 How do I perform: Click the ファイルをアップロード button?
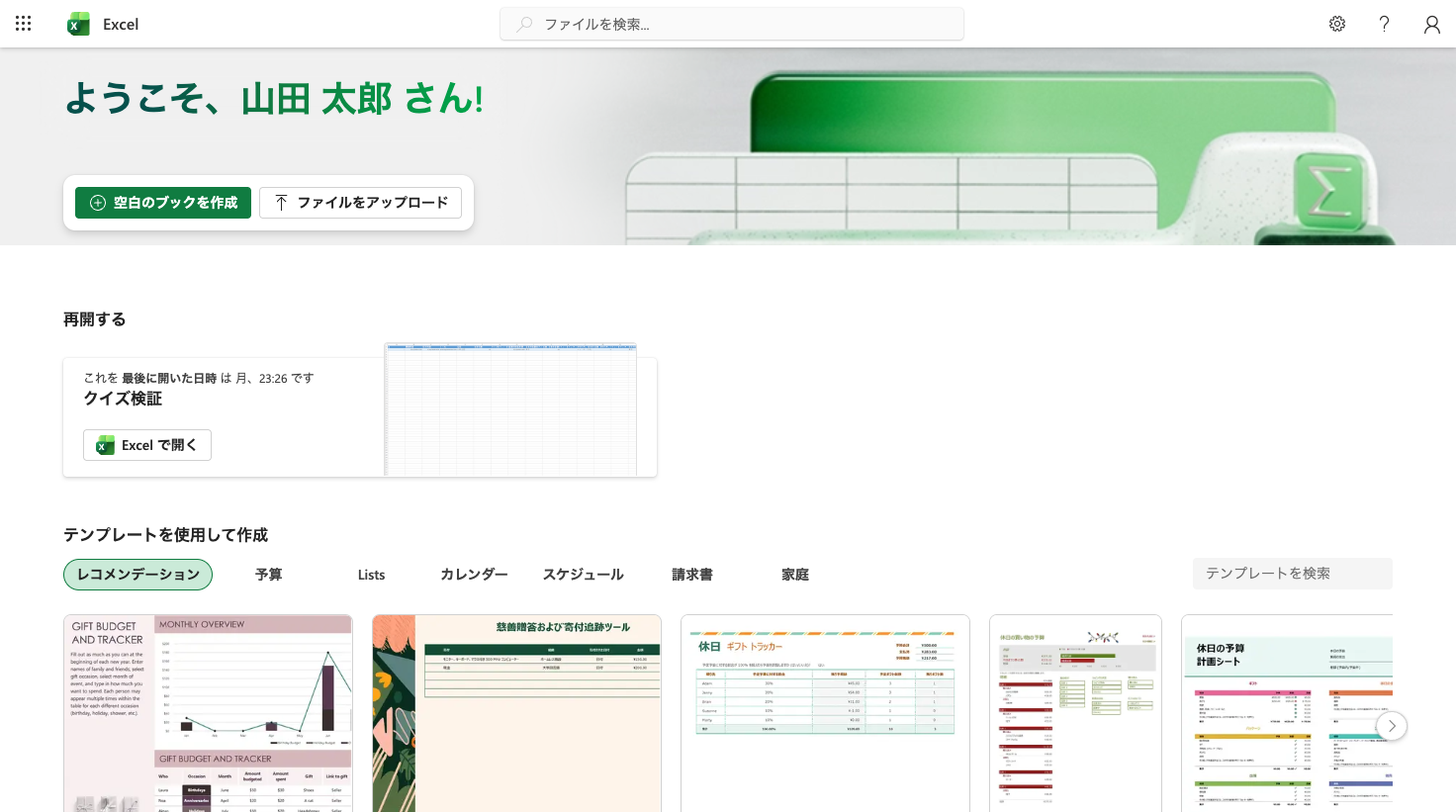click(360, 203)
